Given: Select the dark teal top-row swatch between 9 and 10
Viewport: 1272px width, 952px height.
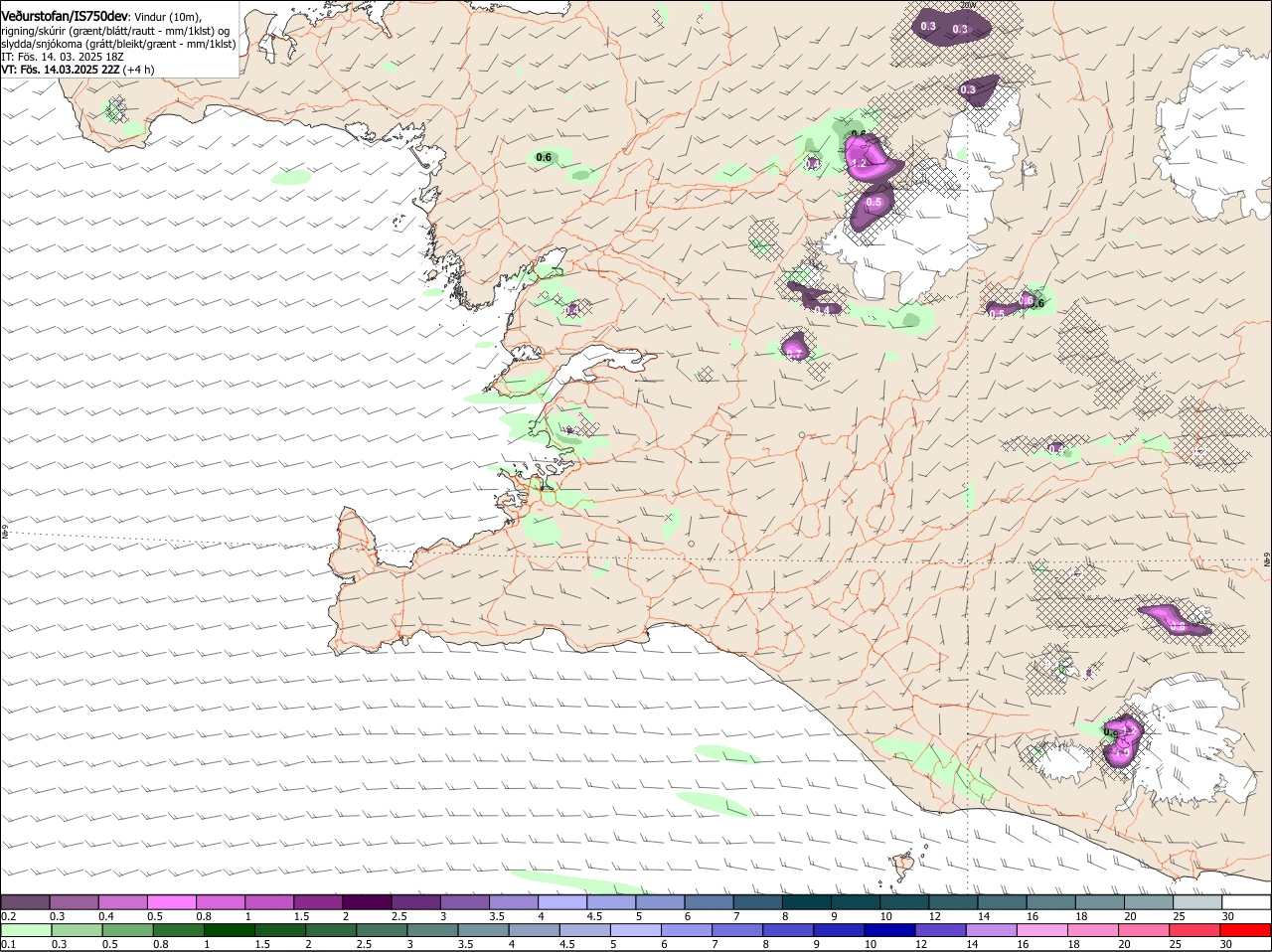Looking at the screenshot, I should [855, 902].
